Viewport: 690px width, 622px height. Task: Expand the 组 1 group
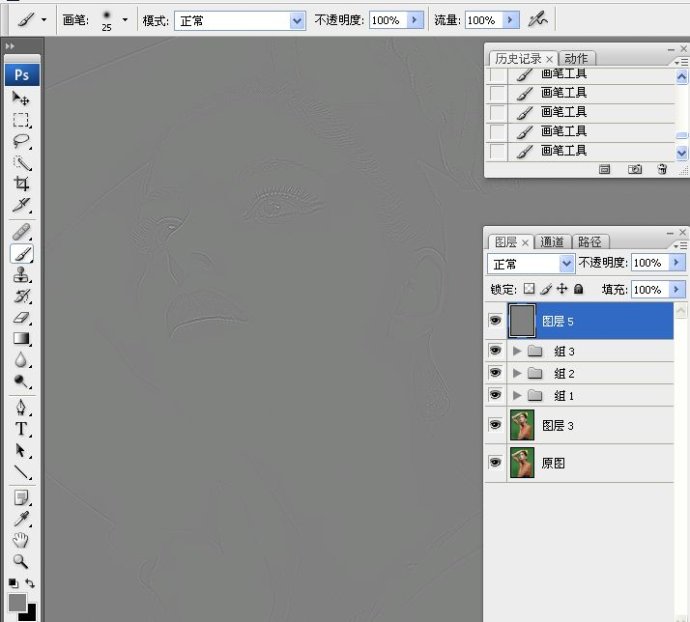pyautogui.click(x=517, y=395)
